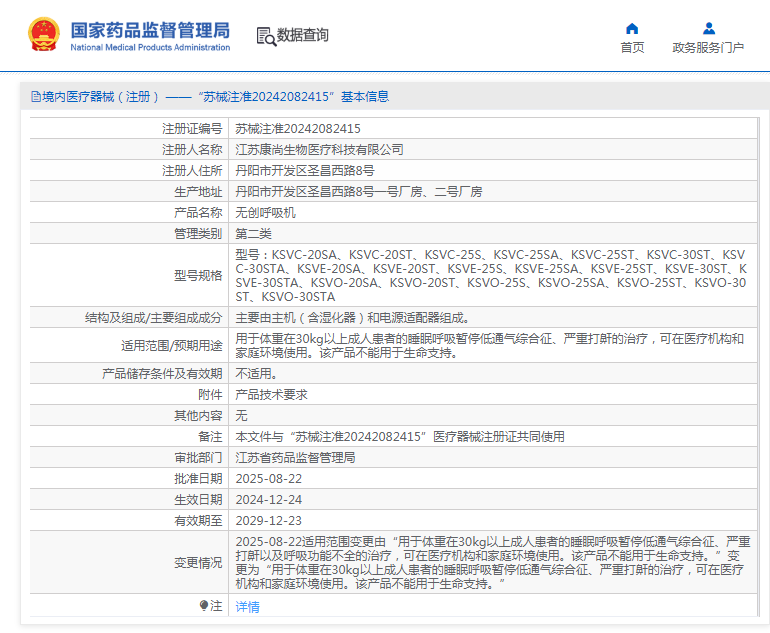Image resolution: width=770 pixels, height=633 pixels.
Task: Click the 国家药品监督管理局 site title
Action: pyautogui.click(x=150, y=28)
